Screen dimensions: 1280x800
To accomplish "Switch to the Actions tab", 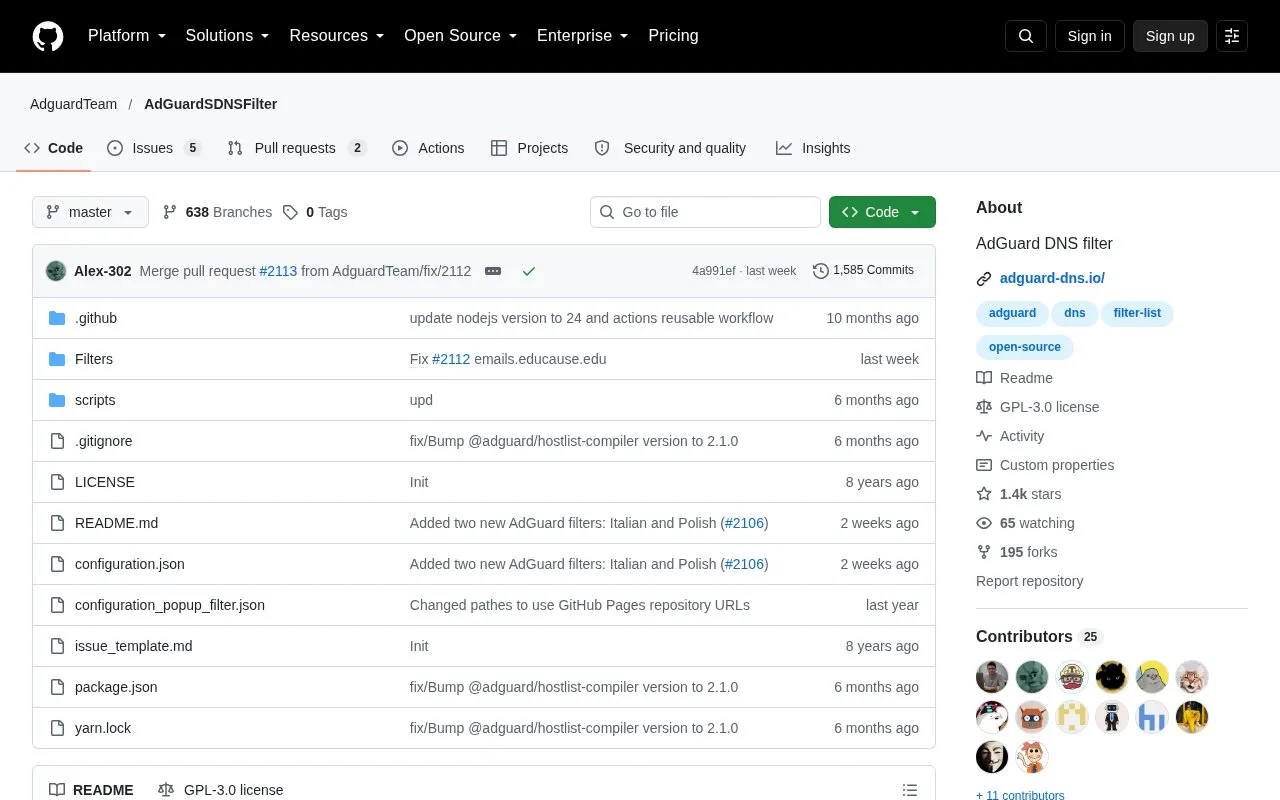I will [x=428, y=148].
